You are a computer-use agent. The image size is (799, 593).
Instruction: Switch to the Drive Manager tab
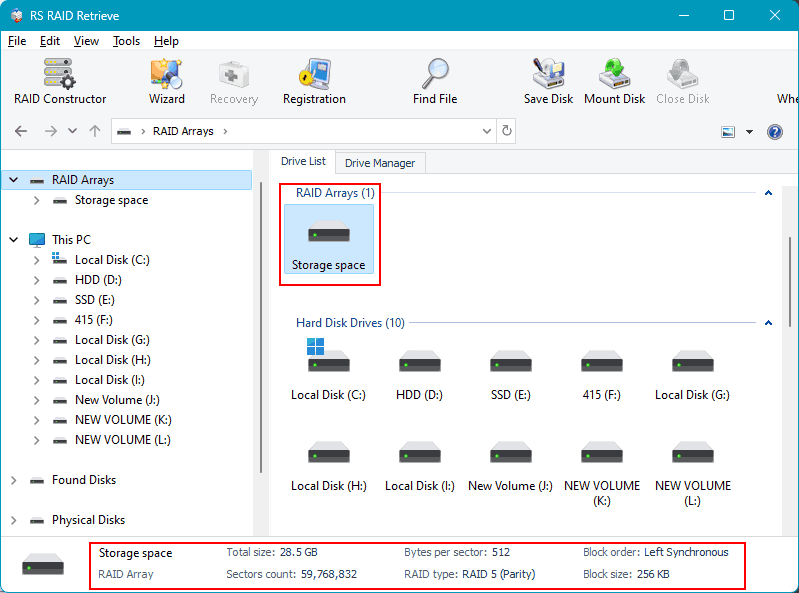[379, 162]
